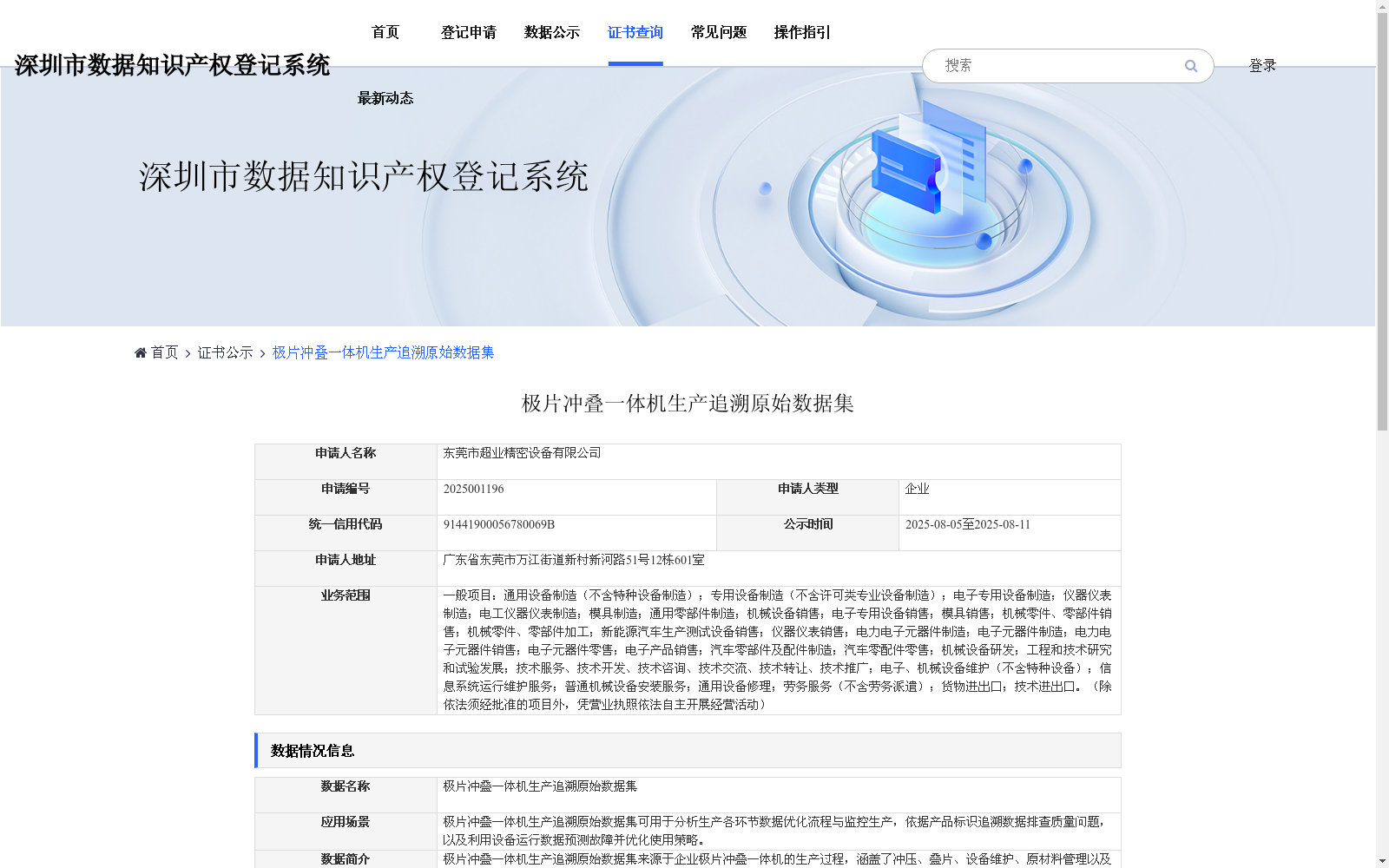Click the scrollbar up arrow
The image size is (1389, 868).
click(1382, 5)
